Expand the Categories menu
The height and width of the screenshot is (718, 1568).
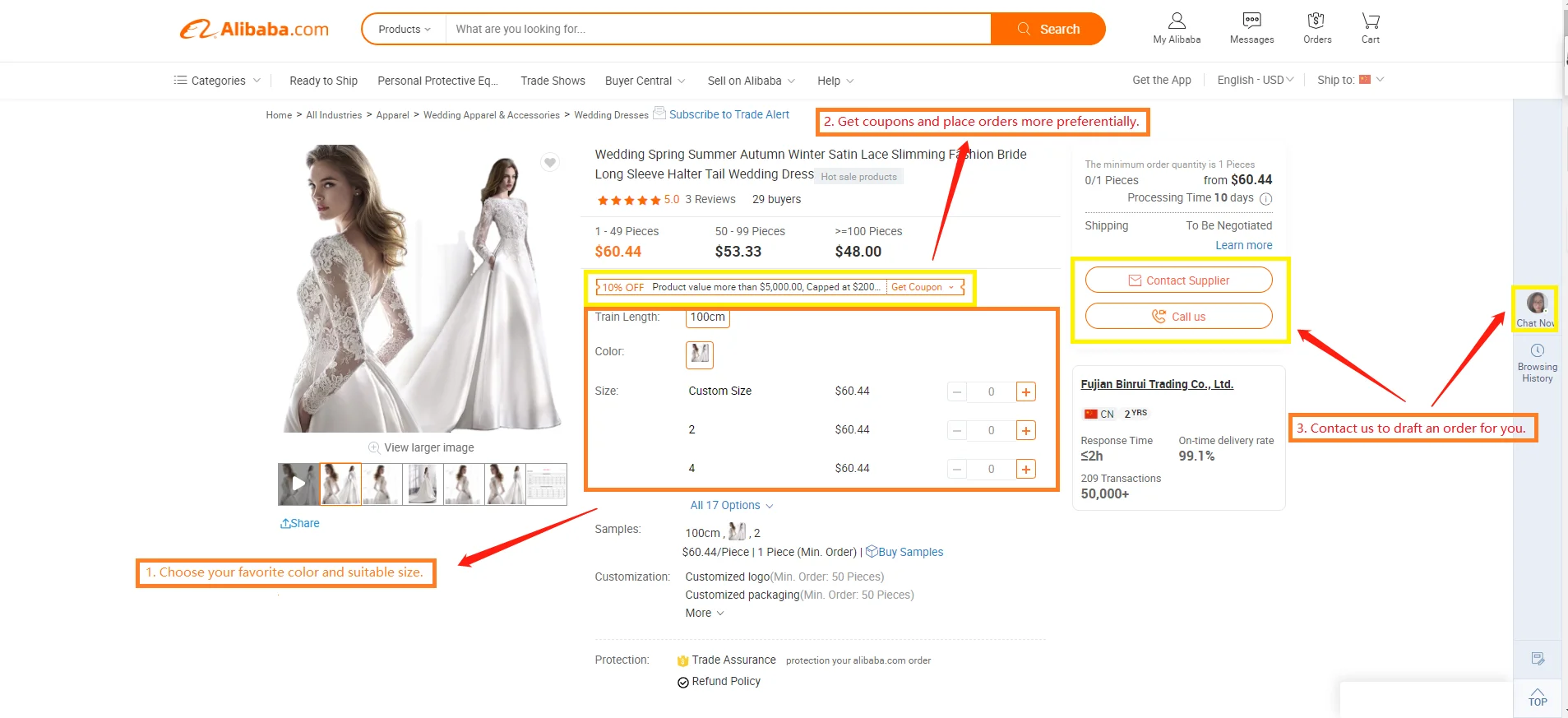coord(217,81)
